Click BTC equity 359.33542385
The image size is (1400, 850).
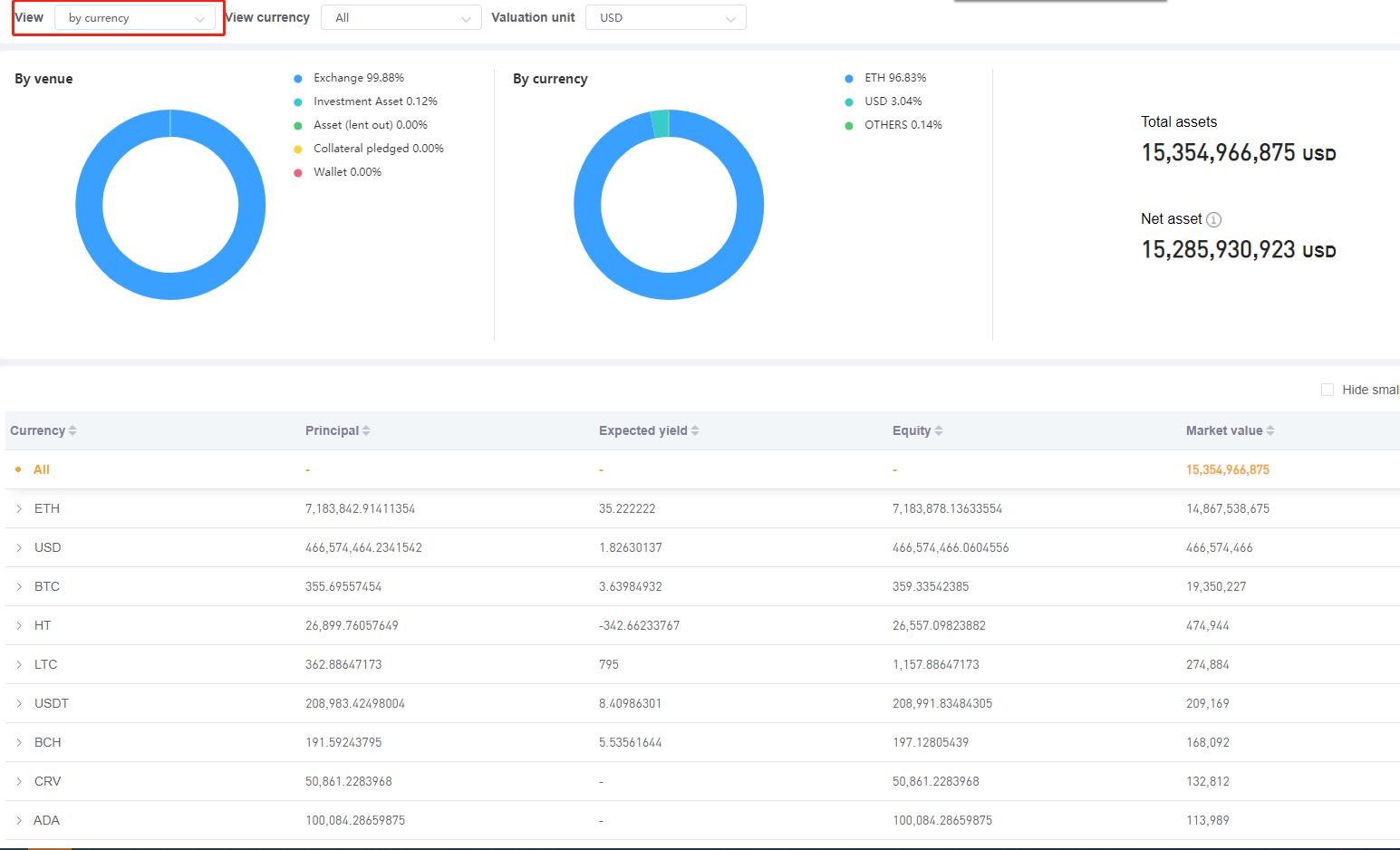931,586
